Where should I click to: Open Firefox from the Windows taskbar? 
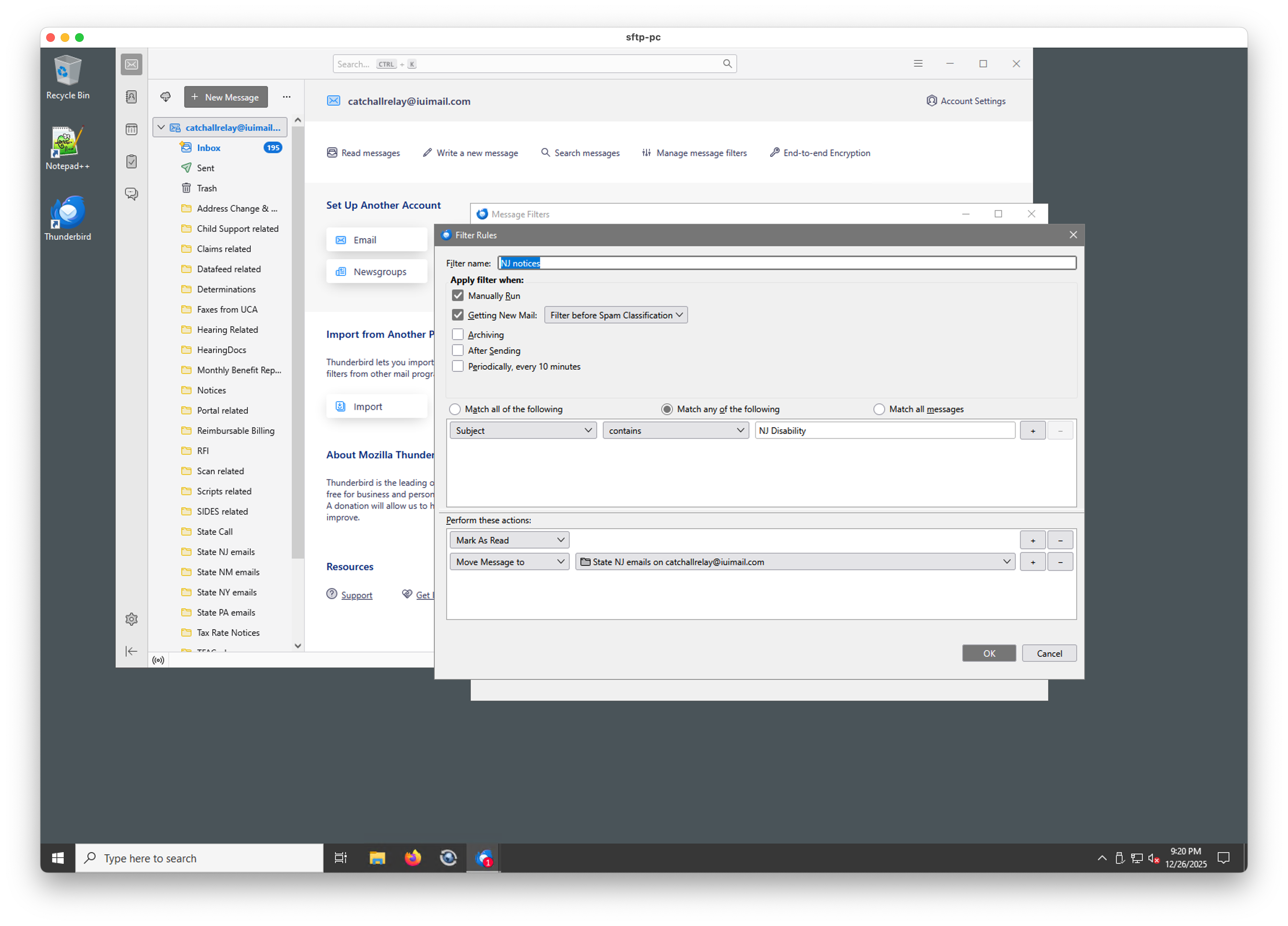(x=413, y=858)
